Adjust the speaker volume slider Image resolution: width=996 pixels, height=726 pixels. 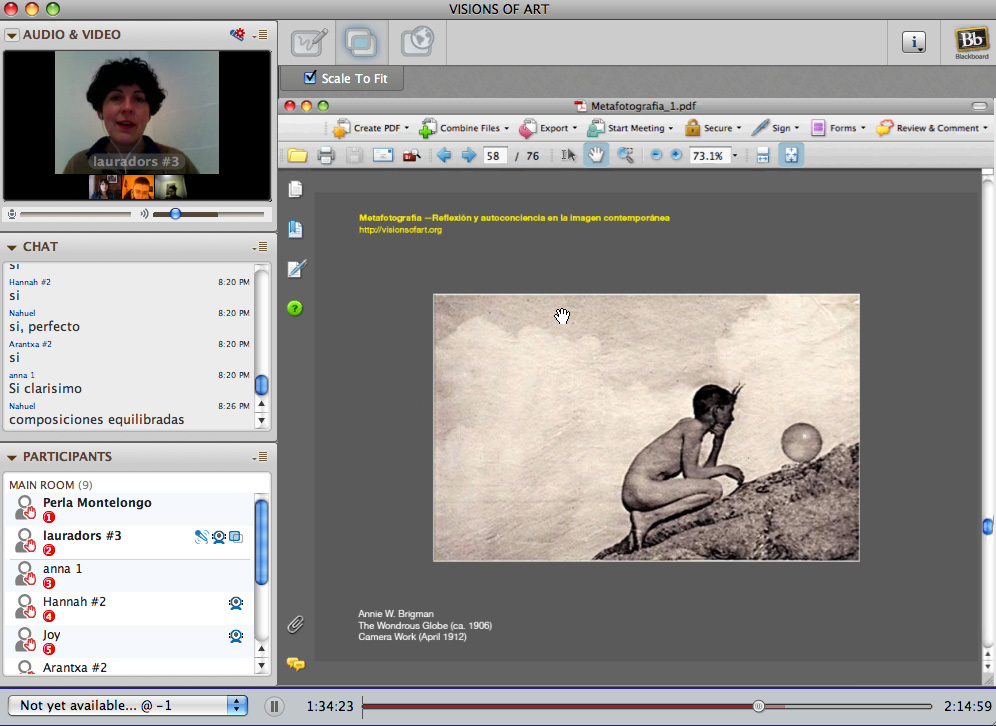tap(176, 214)
